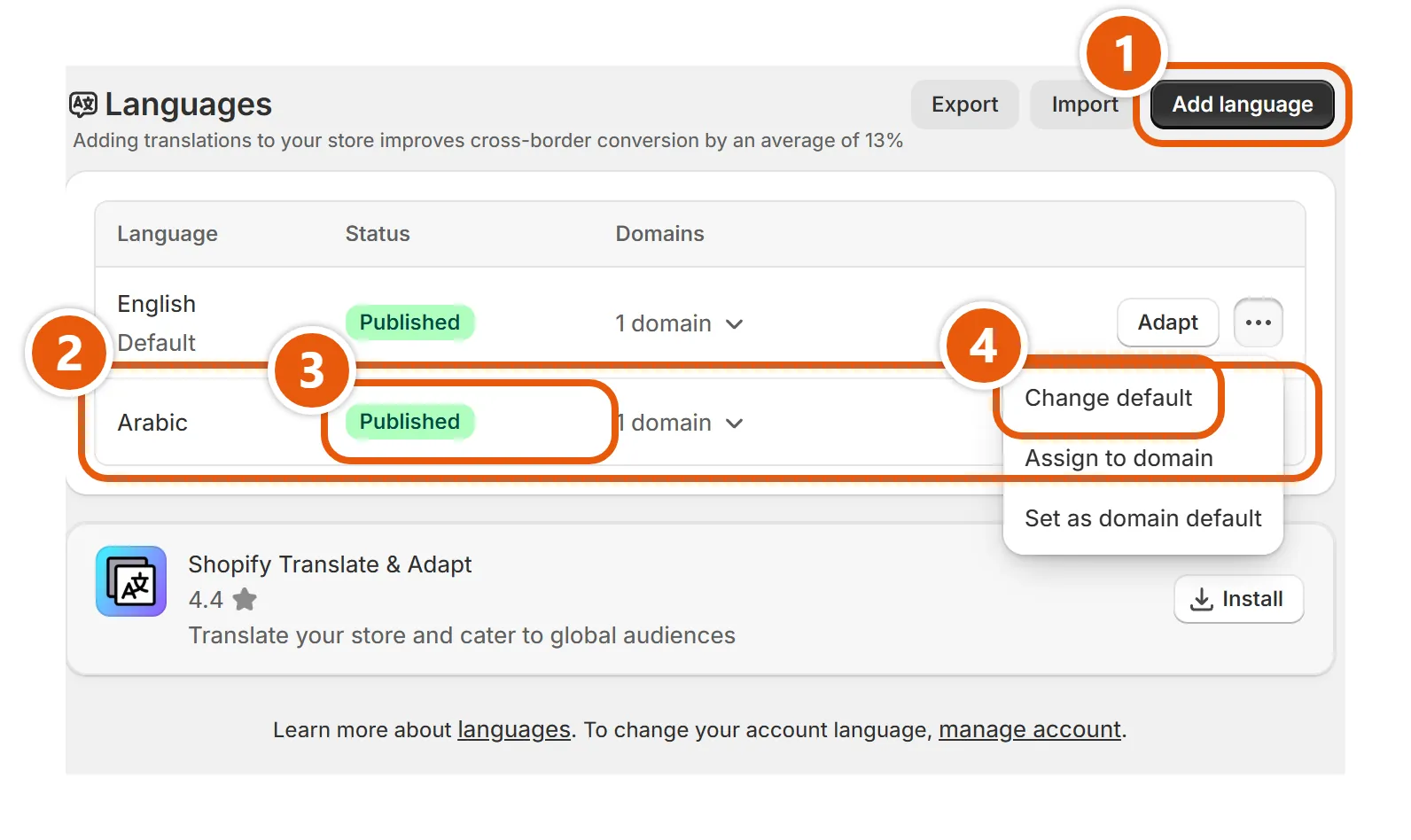Click 'Translate your store and cater' description
This screenshot has height=840, width=1411.
pos(462,635)
